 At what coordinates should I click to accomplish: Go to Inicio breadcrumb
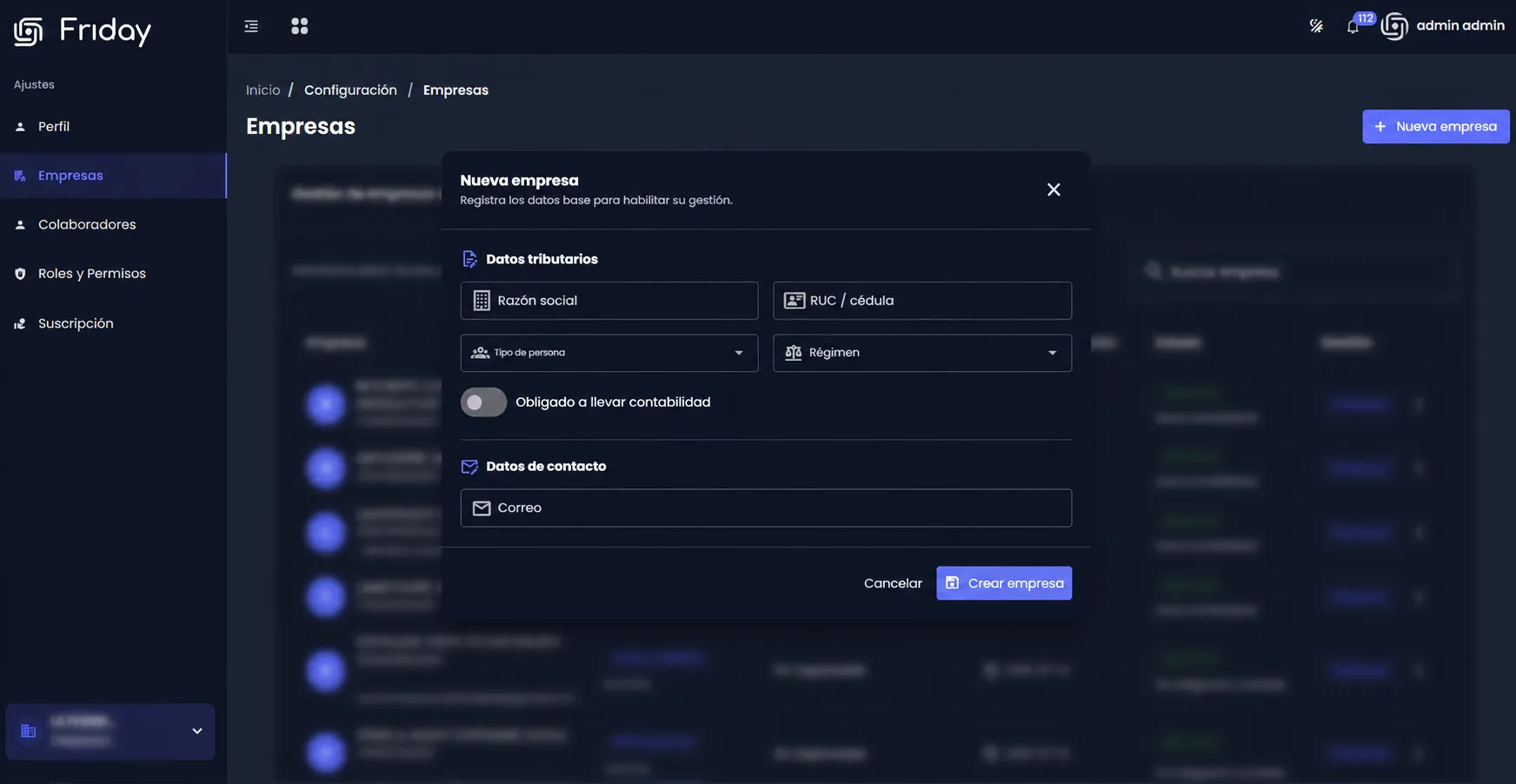263,90
